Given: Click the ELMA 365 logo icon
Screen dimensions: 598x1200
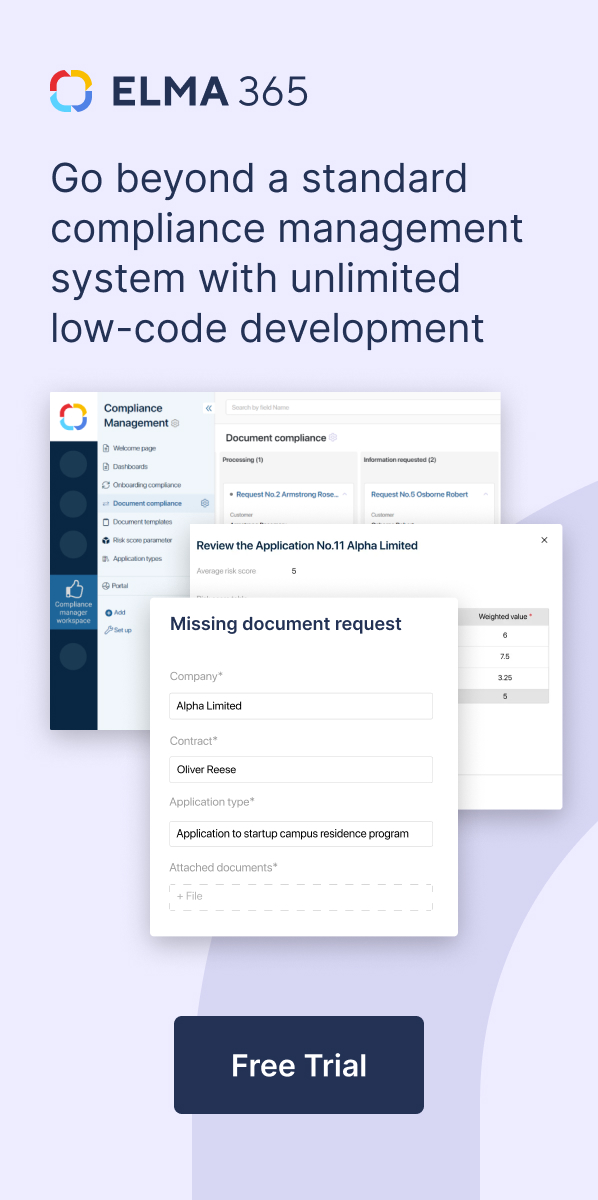Looking at the screenshot, I should coord(71,91).
